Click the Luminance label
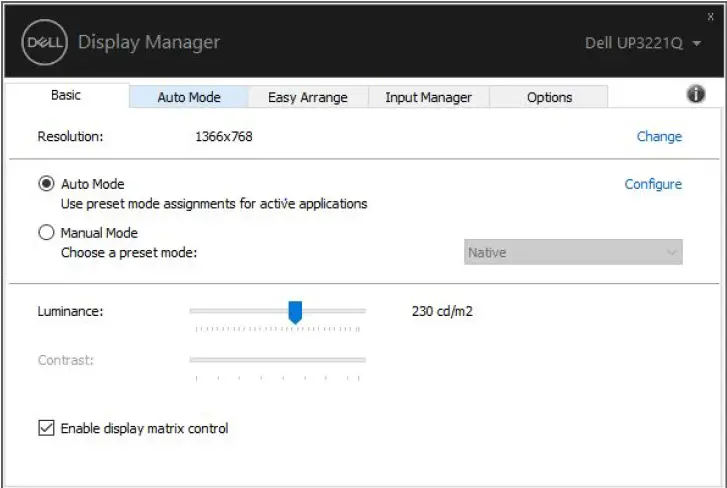 (x=70, y=311)
